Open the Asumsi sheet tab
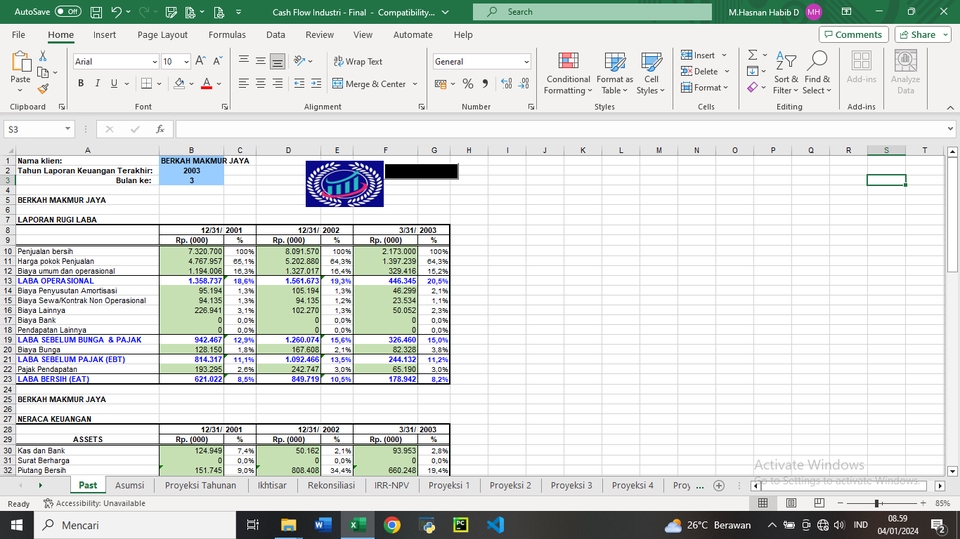The height and width of the screenshot is (539, 960). [x=130, y=485]
